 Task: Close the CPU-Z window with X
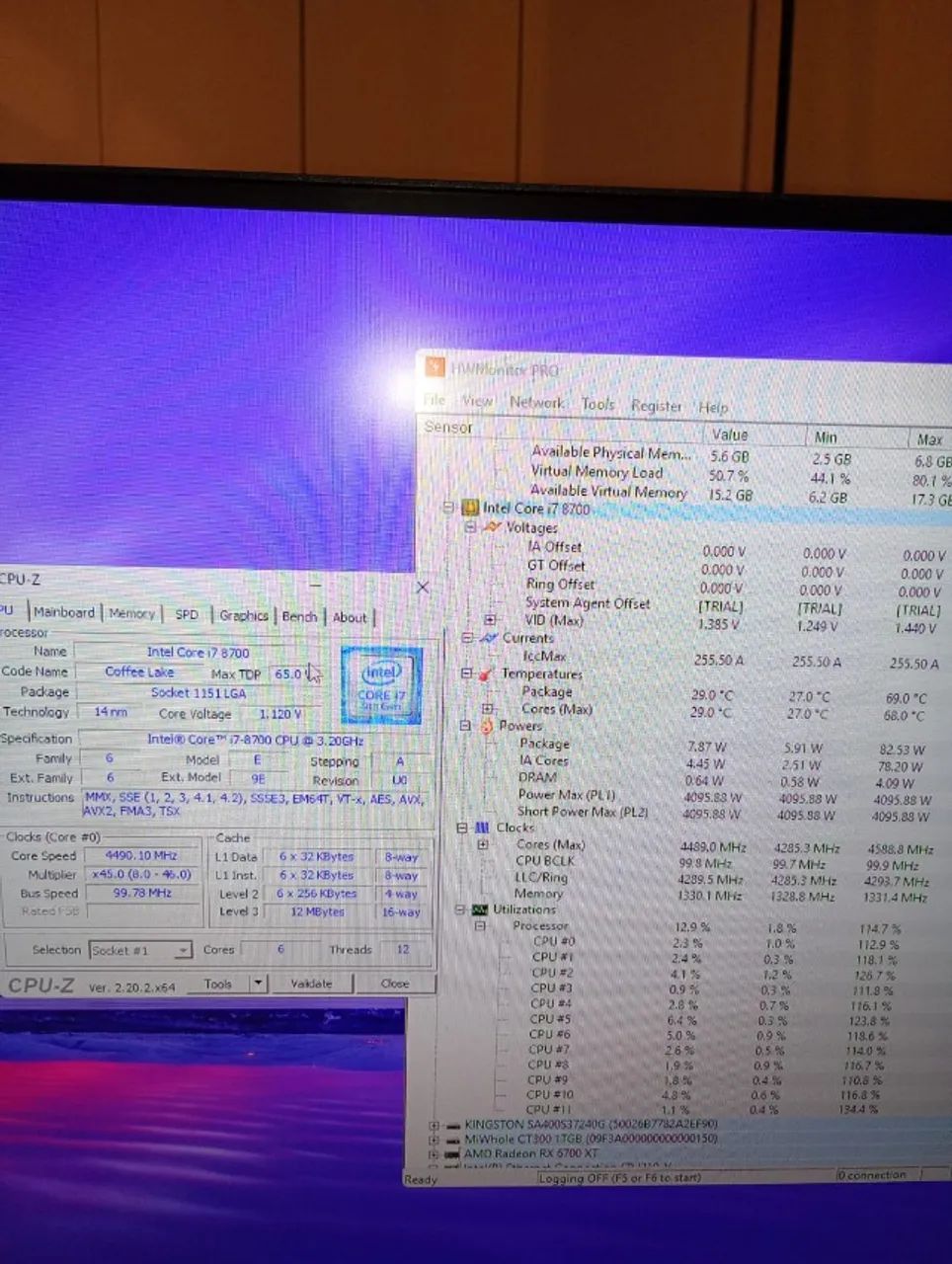click(423, 587)
